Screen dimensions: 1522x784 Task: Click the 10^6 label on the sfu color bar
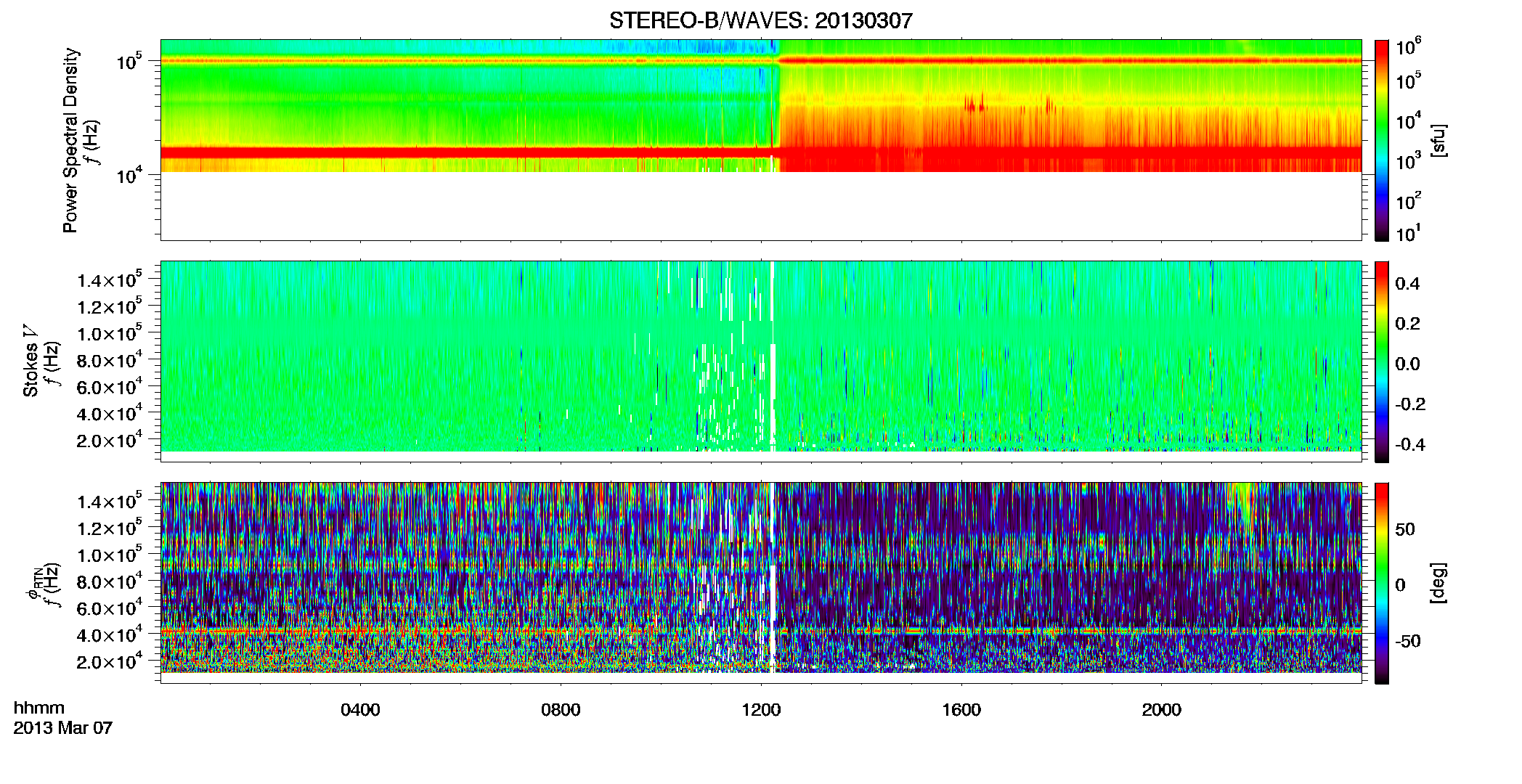pyautogui.click(x=1408, y=46)
